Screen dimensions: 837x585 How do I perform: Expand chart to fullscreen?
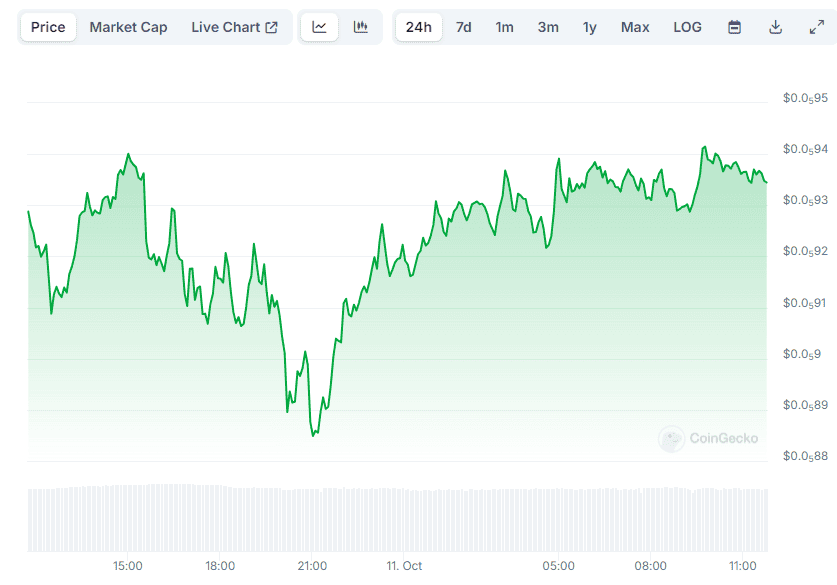(817, 27)
